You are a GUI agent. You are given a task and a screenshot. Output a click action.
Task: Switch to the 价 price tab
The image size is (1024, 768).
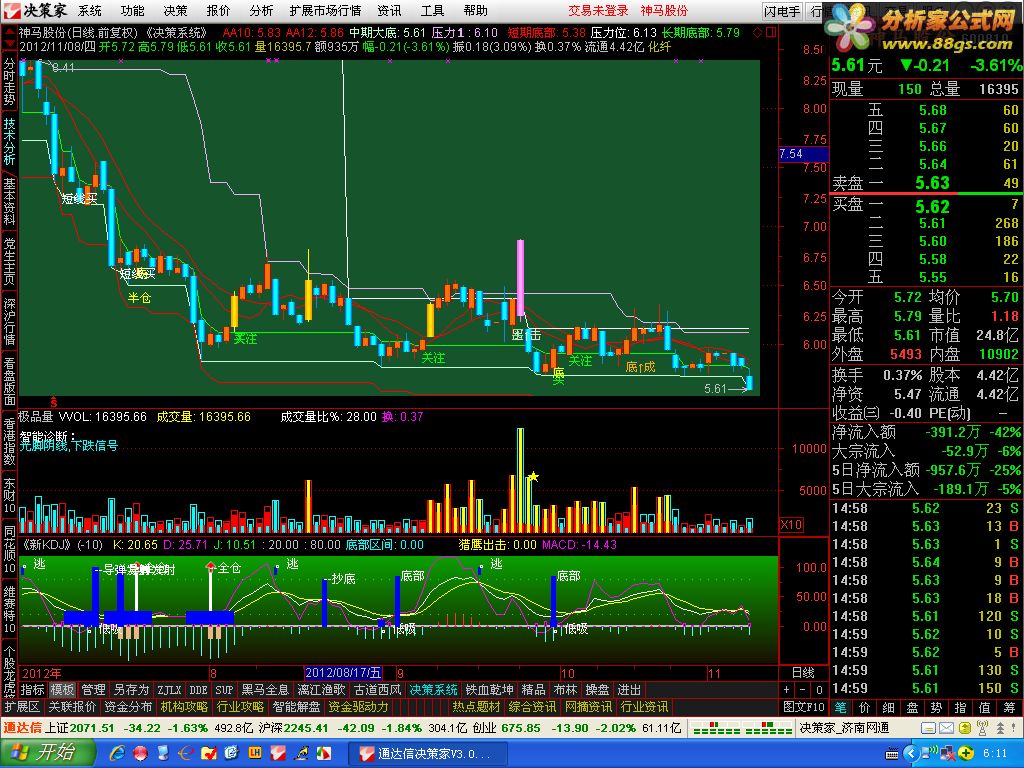[865, 707]
